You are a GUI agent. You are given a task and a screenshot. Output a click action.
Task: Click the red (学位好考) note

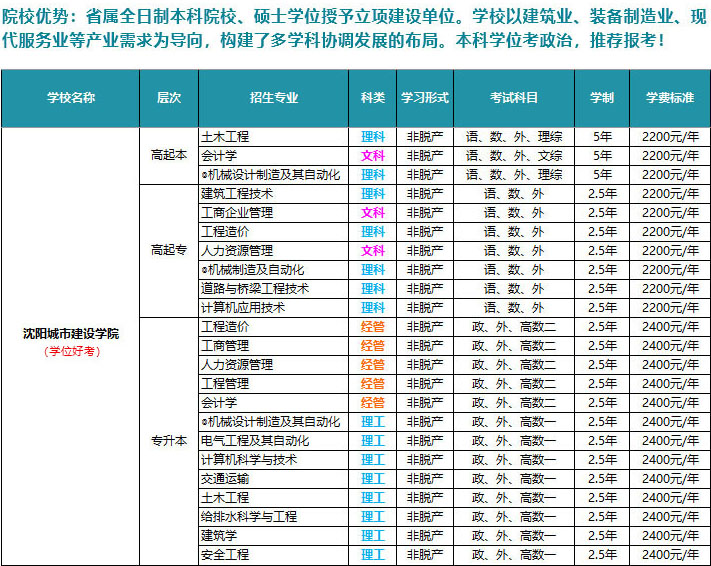click(x=72, y=351)
